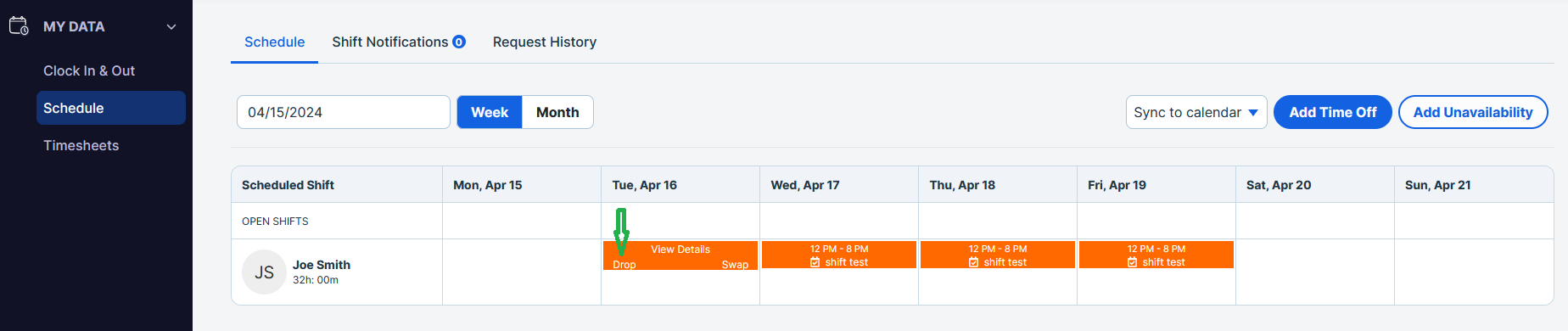Select Schedule in the sidebar
This screenshot has width=1568, height=331.
pos(111,108)
